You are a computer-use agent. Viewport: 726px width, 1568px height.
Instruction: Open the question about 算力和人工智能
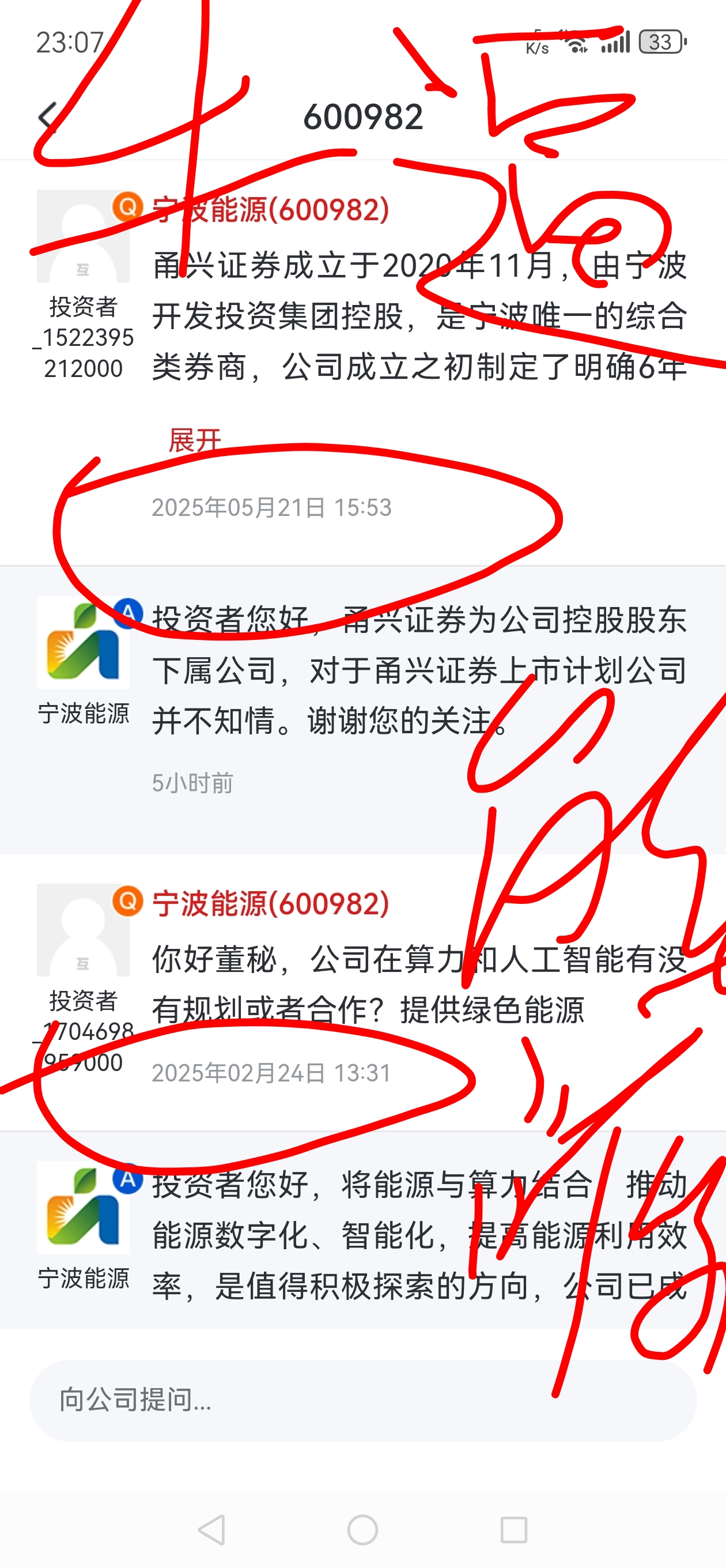tap(420, 985)
